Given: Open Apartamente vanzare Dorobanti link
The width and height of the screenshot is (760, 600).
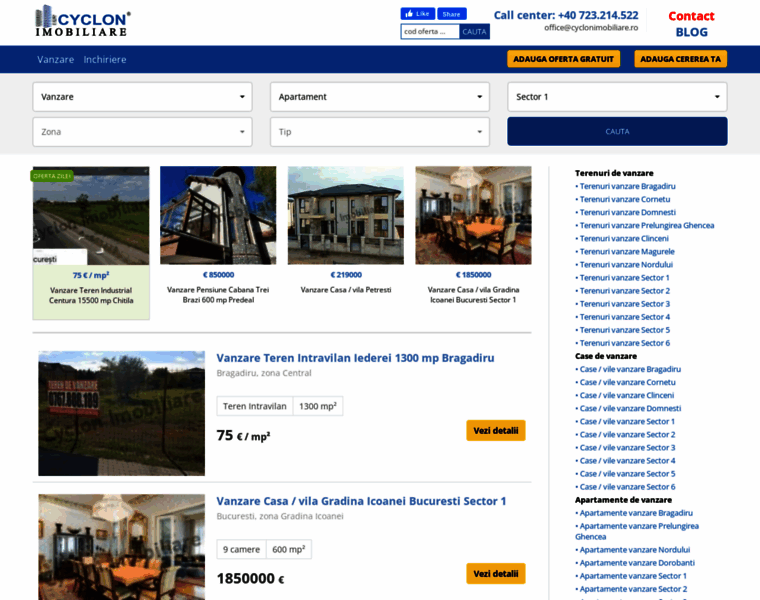Looking at the screenshot, I should 635,563.
